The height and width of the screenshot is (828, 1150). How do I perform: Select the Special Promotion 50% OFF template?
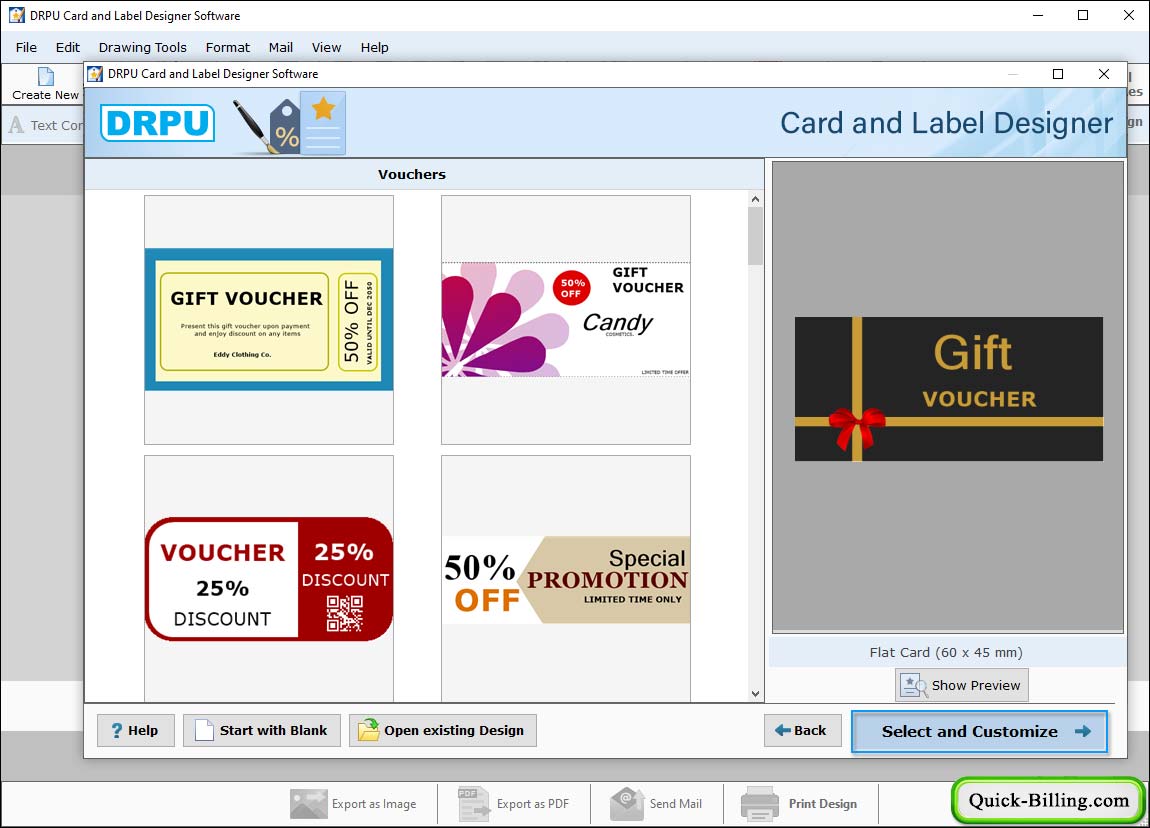565,579
